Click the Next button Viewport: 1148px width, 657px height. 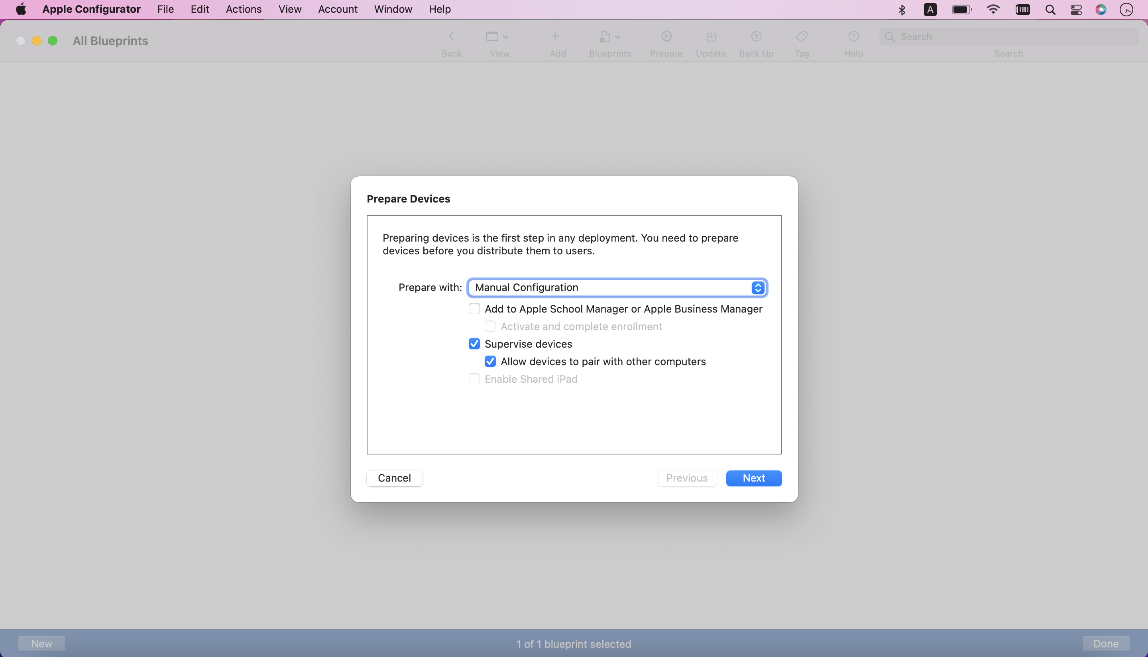pos(753,478)
